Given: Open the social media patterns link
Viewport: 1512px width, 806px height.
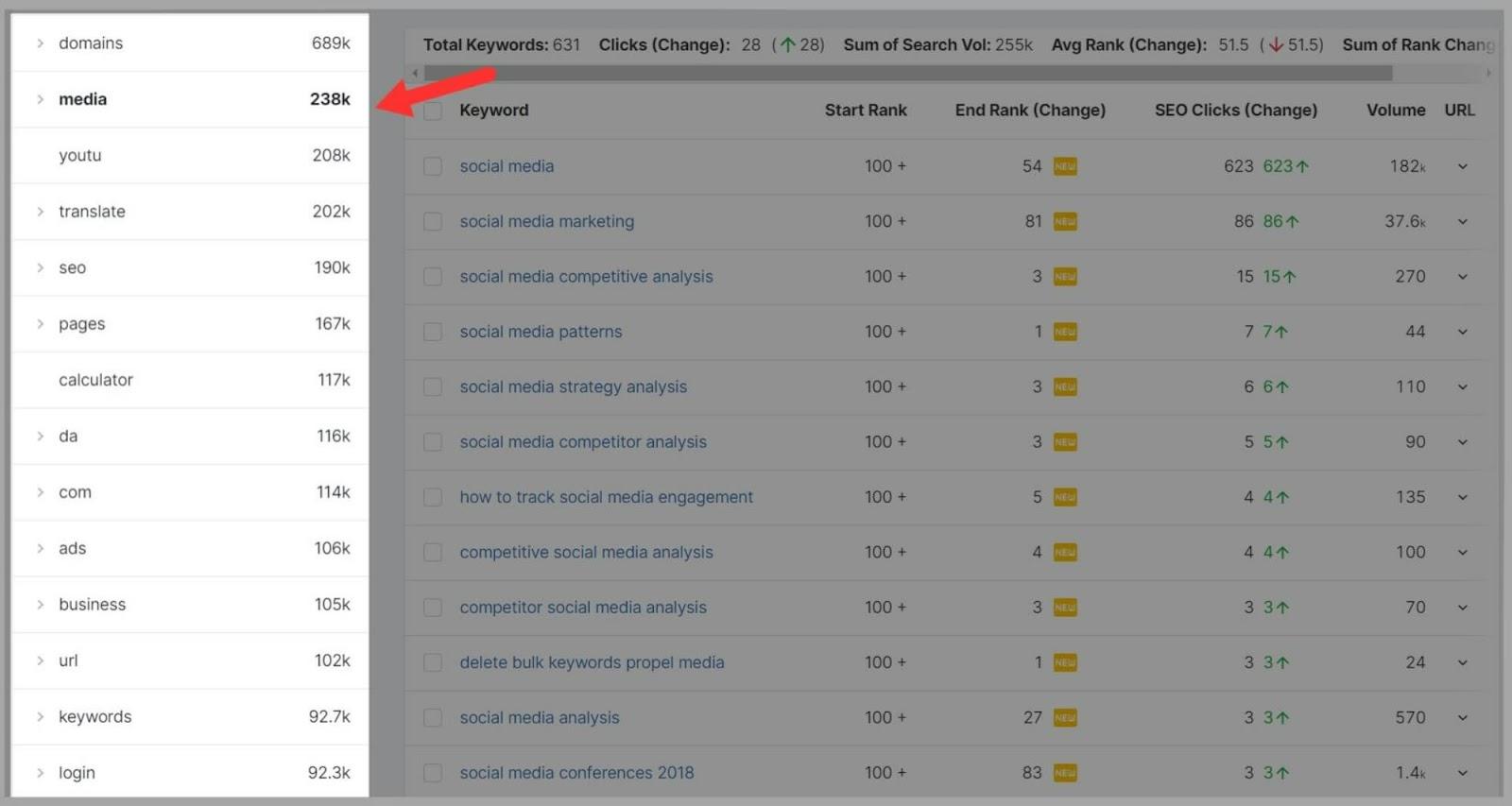Looking at the screenshot, I should pos(541,332).
